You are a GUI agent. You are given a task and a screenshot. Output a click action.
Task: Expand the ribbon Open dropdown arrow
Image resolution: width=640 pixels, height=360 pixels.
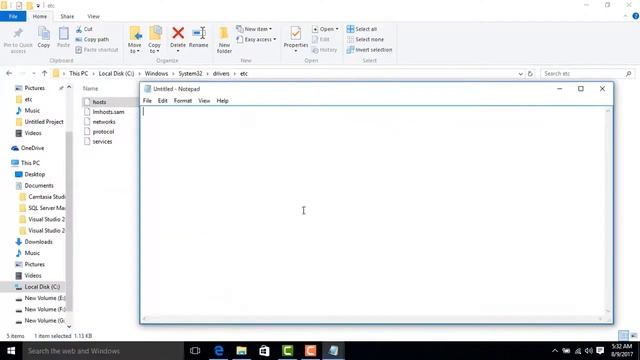pos(337,29)
